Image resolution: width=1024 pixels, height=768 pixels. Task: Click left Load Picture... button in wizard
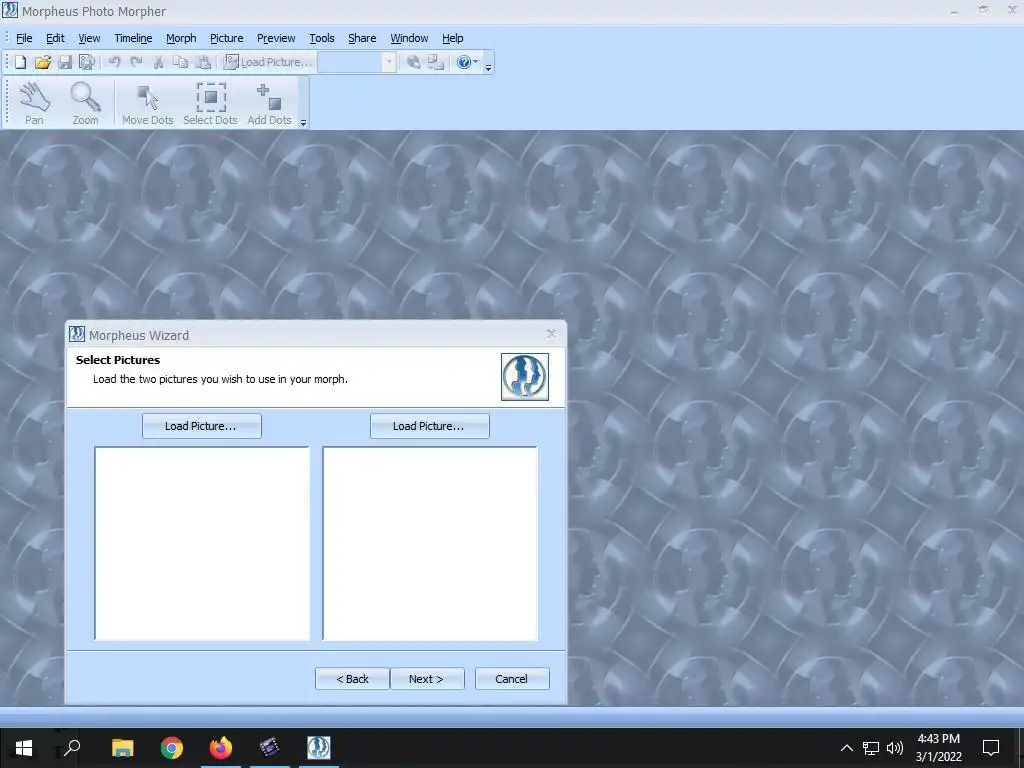pos(202,426)
